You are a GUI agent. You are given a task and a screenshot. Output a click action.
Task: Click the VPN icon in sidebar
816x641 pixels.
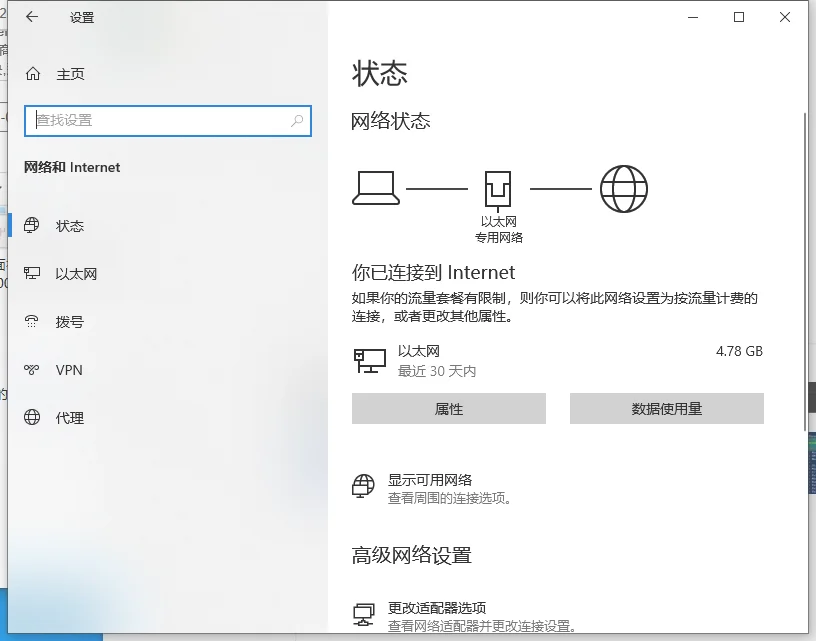click(x=33, y=370)
